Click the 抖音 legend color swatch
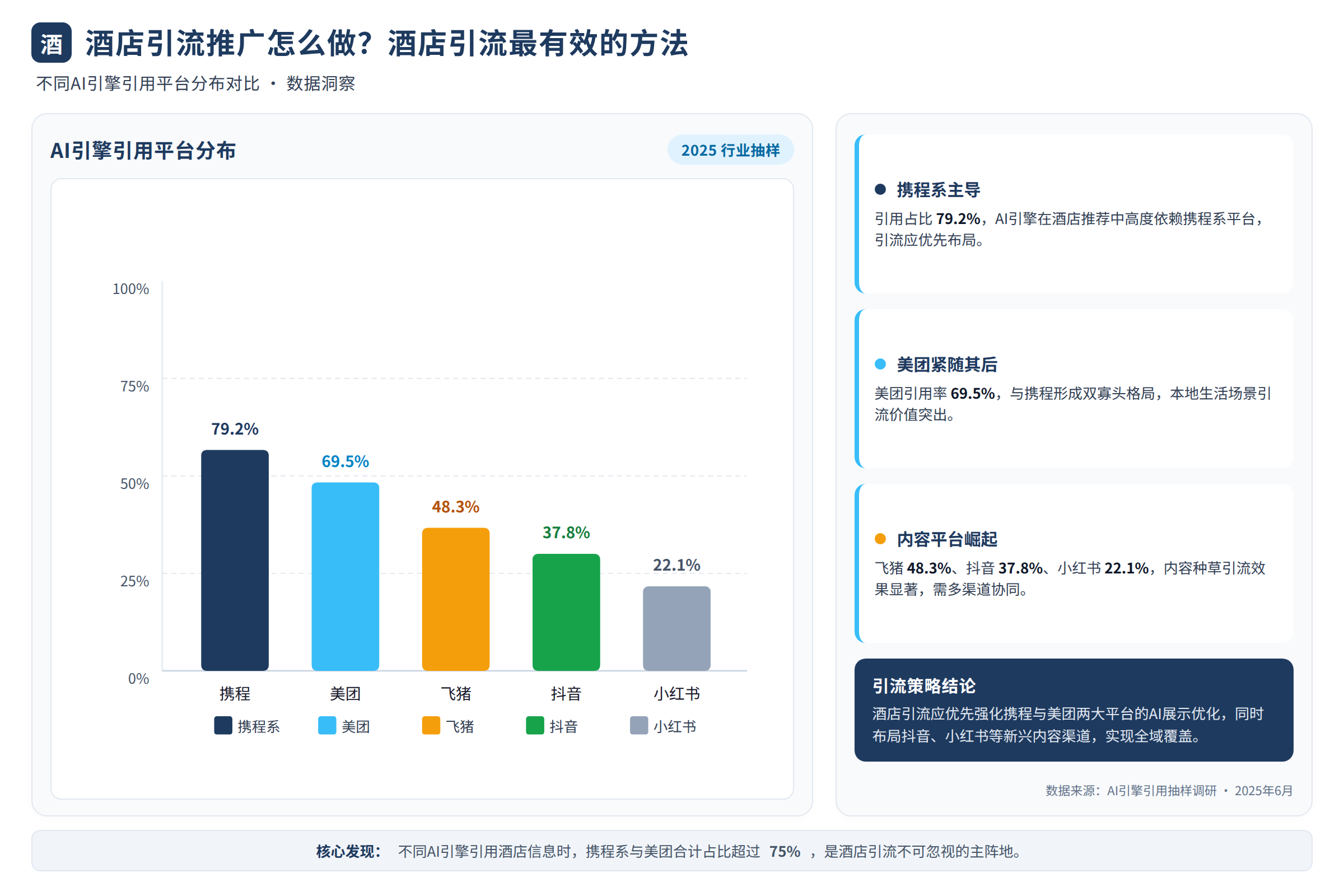Viewport: 1344px width, 896px height. (x=535, y=725)
